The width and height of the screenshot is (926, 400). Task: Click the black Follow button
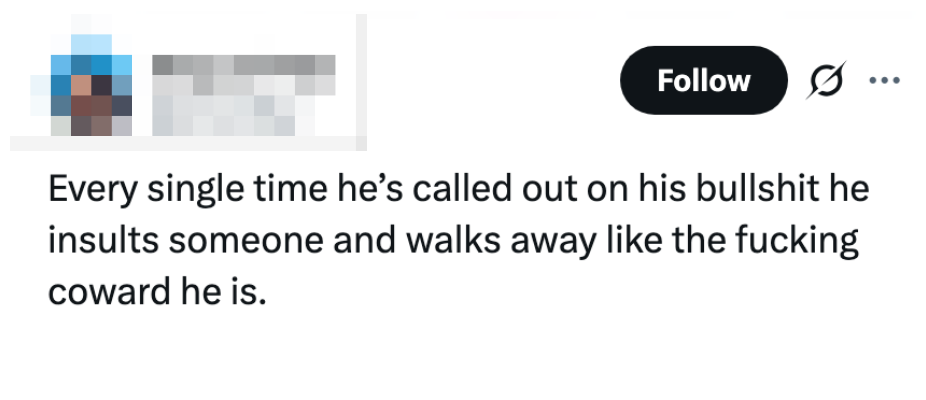pos(703,80)
